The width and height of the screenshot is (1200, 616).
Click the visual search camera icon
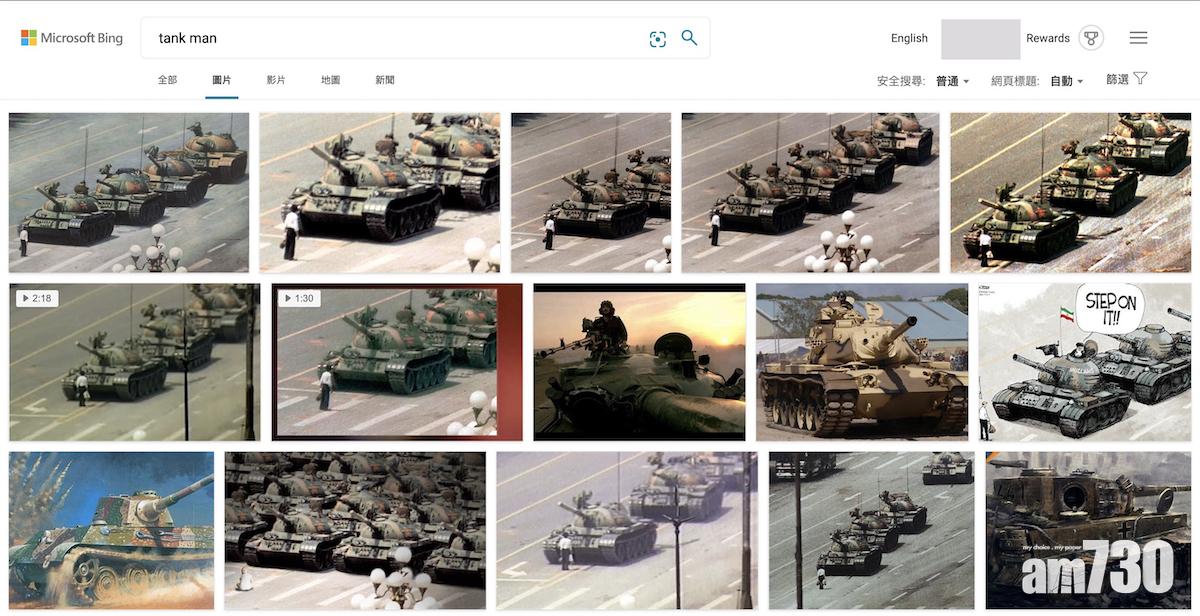(657, 39)
